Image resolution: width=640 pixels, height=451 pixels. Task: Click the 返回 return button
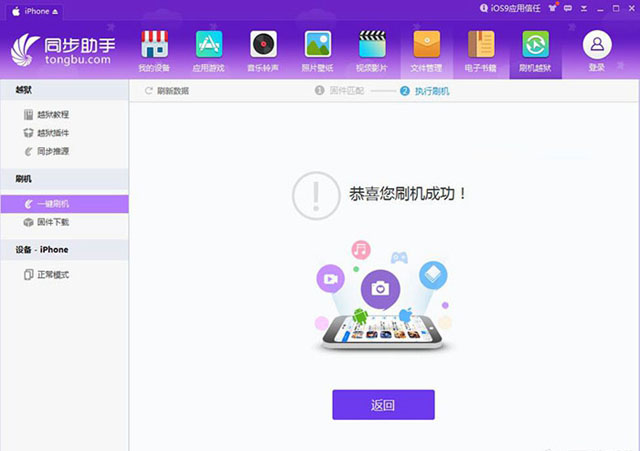coord(383,405)
